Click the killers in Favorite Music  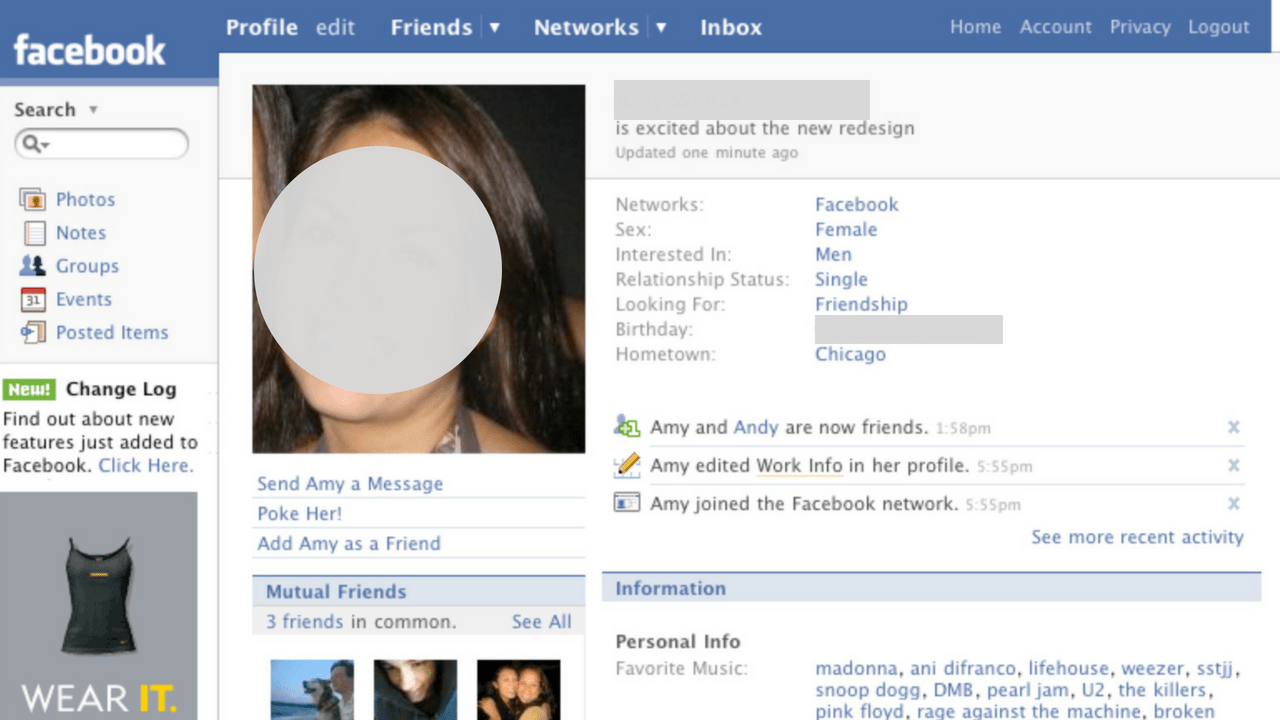(1165, 690)
